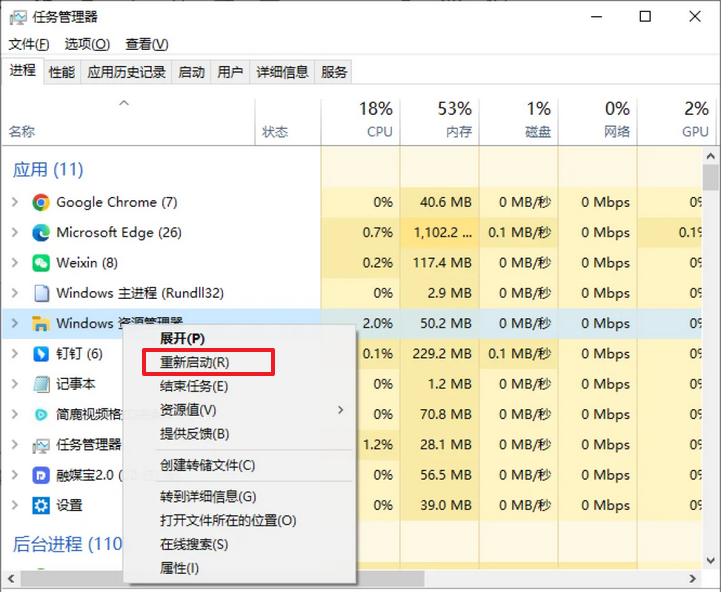This screenshot has width=721, height=592.
Task: Click the 设置 gear icon
Action: click(41, 506)
